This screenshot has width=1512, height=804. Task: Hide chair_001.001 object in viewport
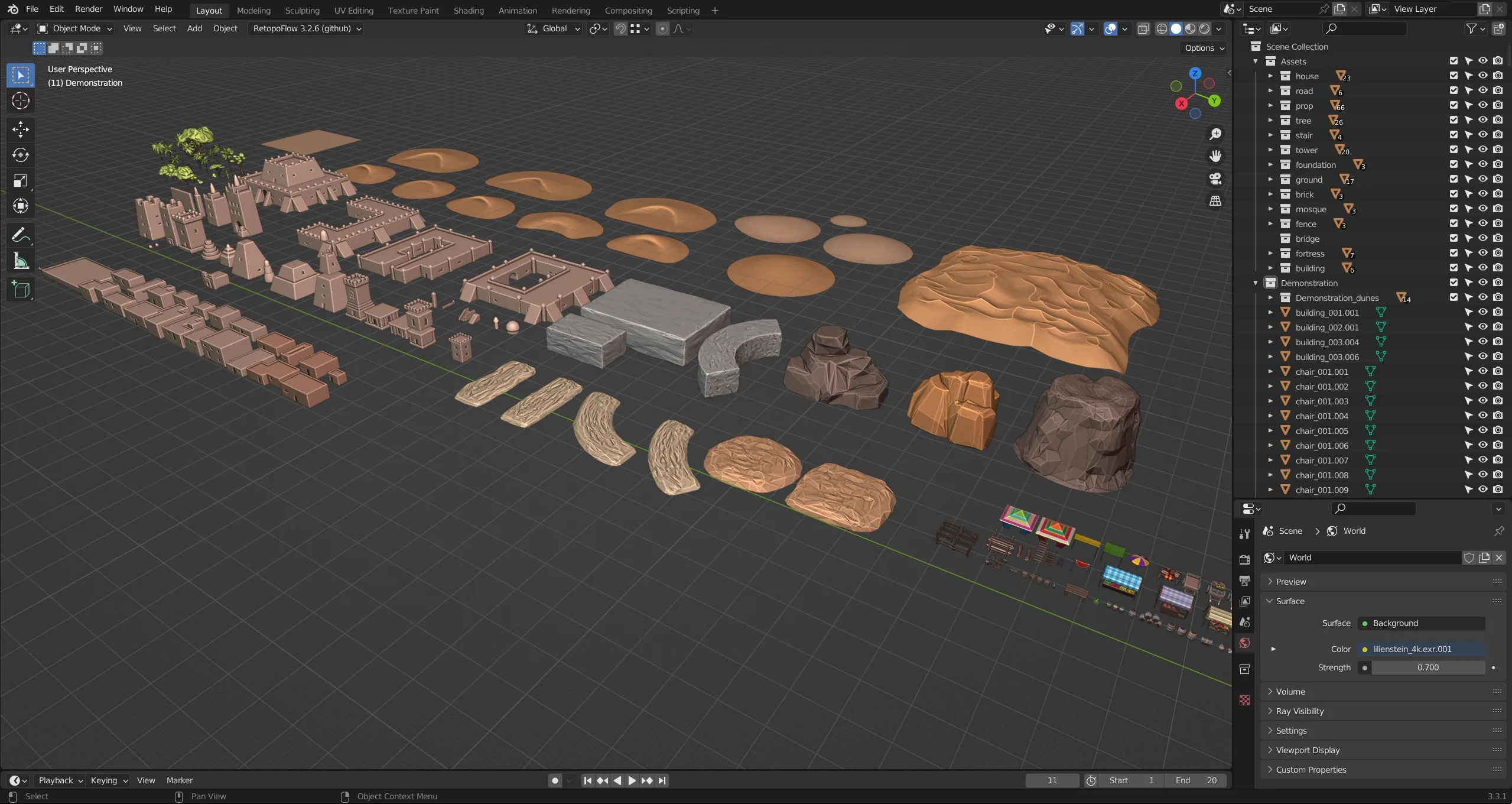(1482, 371)
